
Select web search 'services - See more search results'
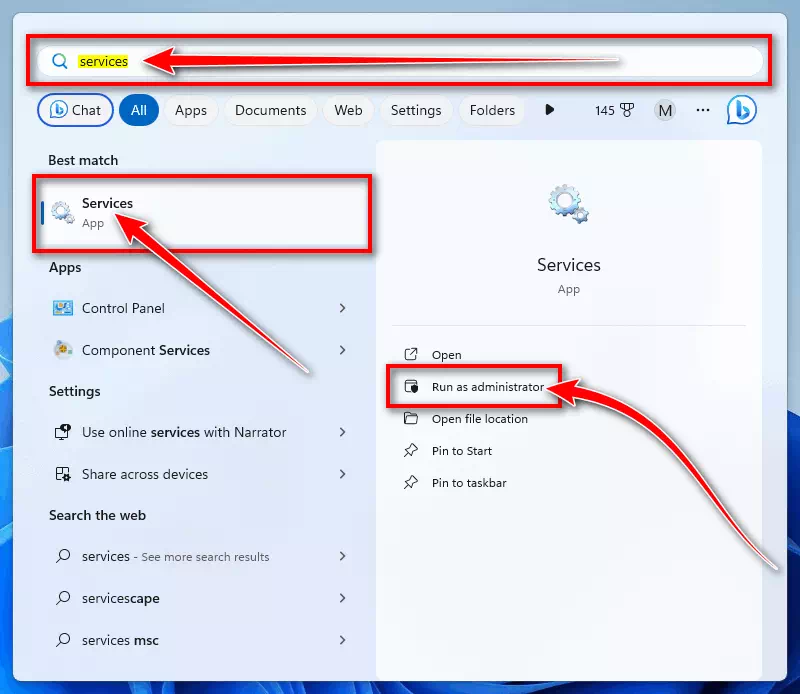tap(199, 556)
